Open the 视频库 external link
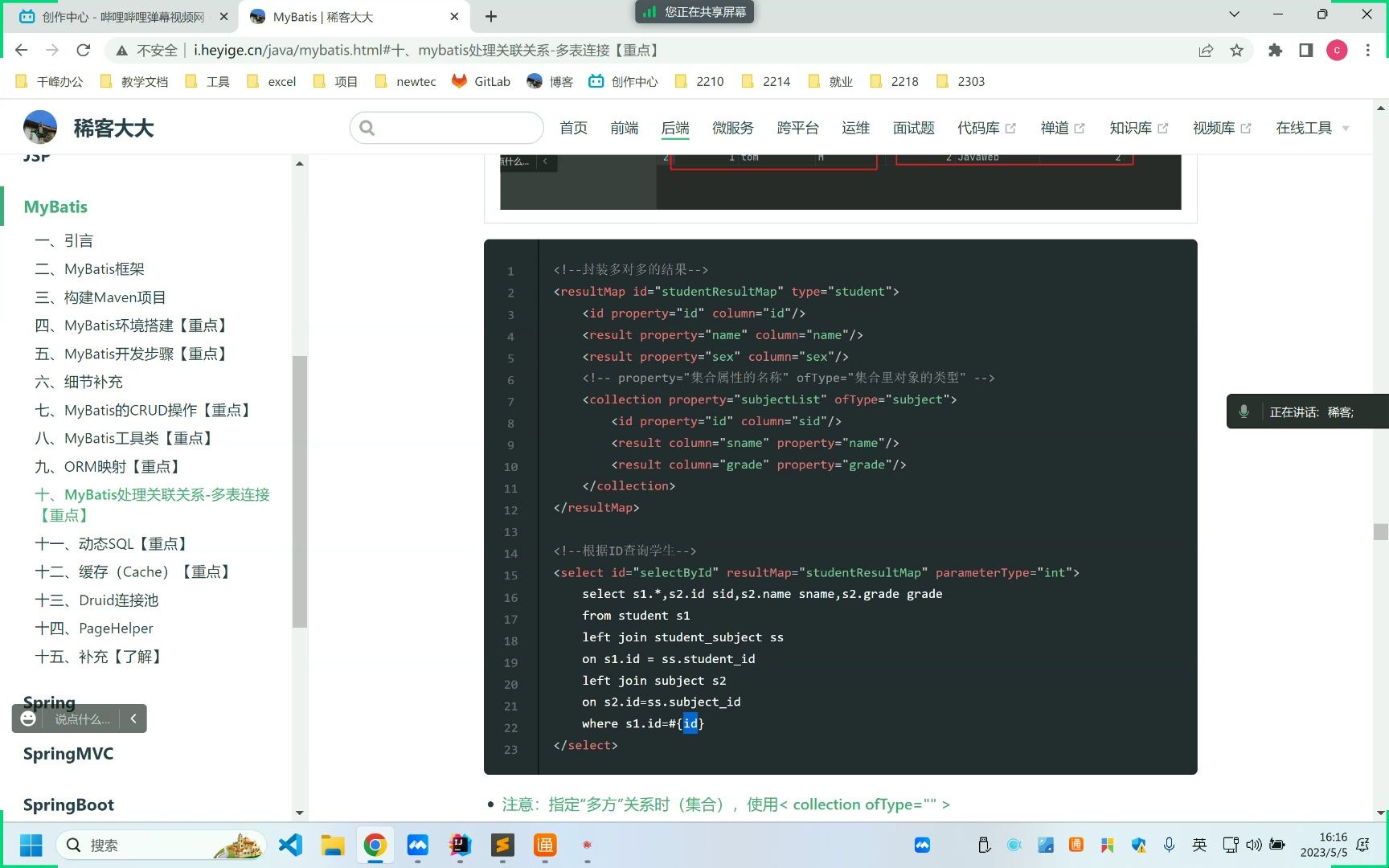 pyautogui.click(x=1222, y=128)
